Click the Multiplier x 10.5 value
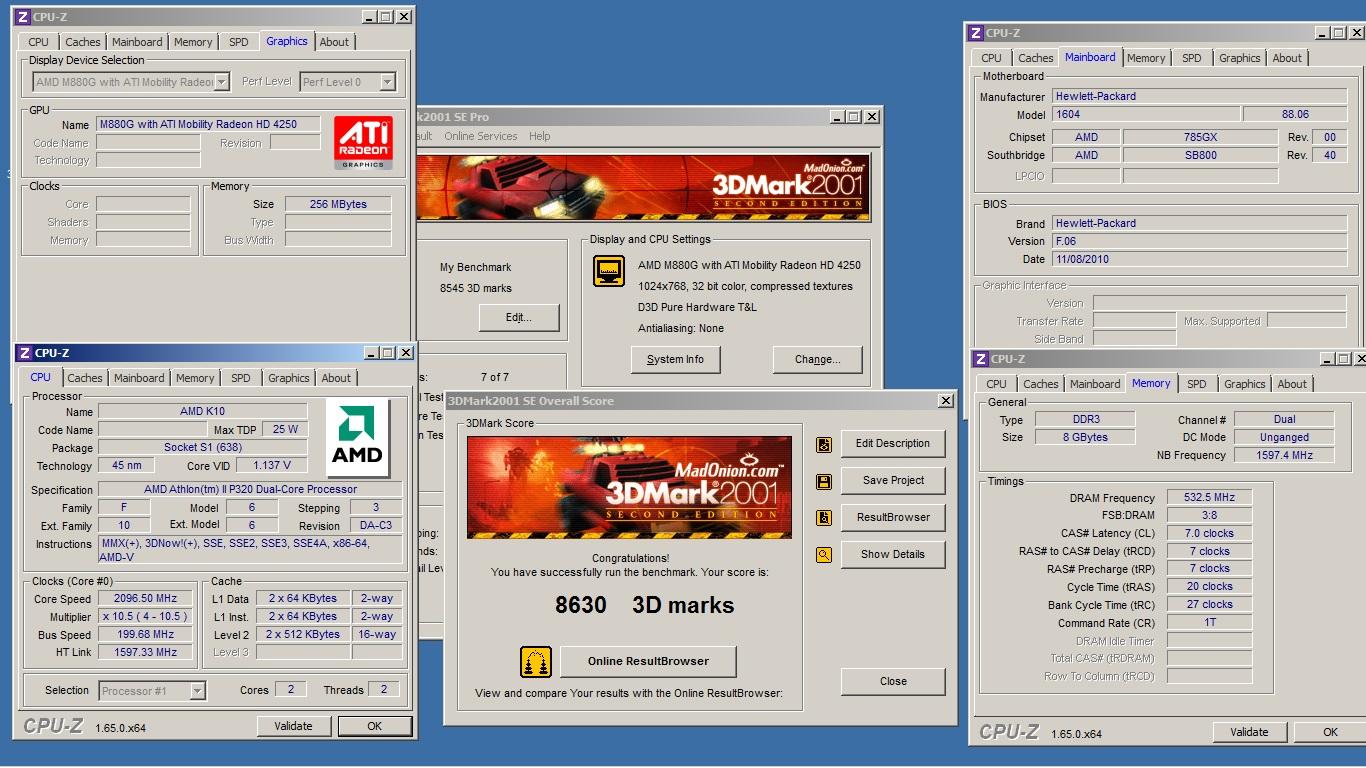1366x768 pixels. pos(145,617)
